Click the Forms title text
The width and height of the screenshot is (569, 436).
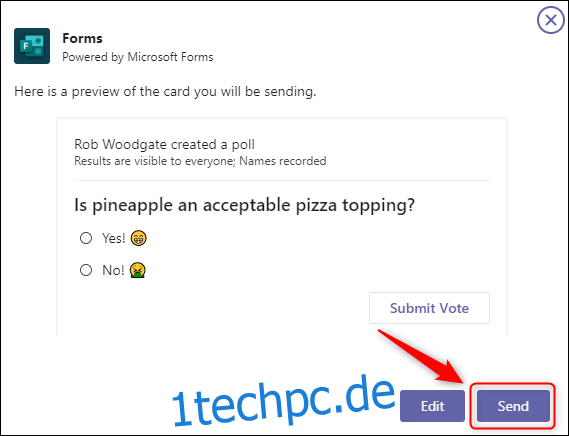82,38
